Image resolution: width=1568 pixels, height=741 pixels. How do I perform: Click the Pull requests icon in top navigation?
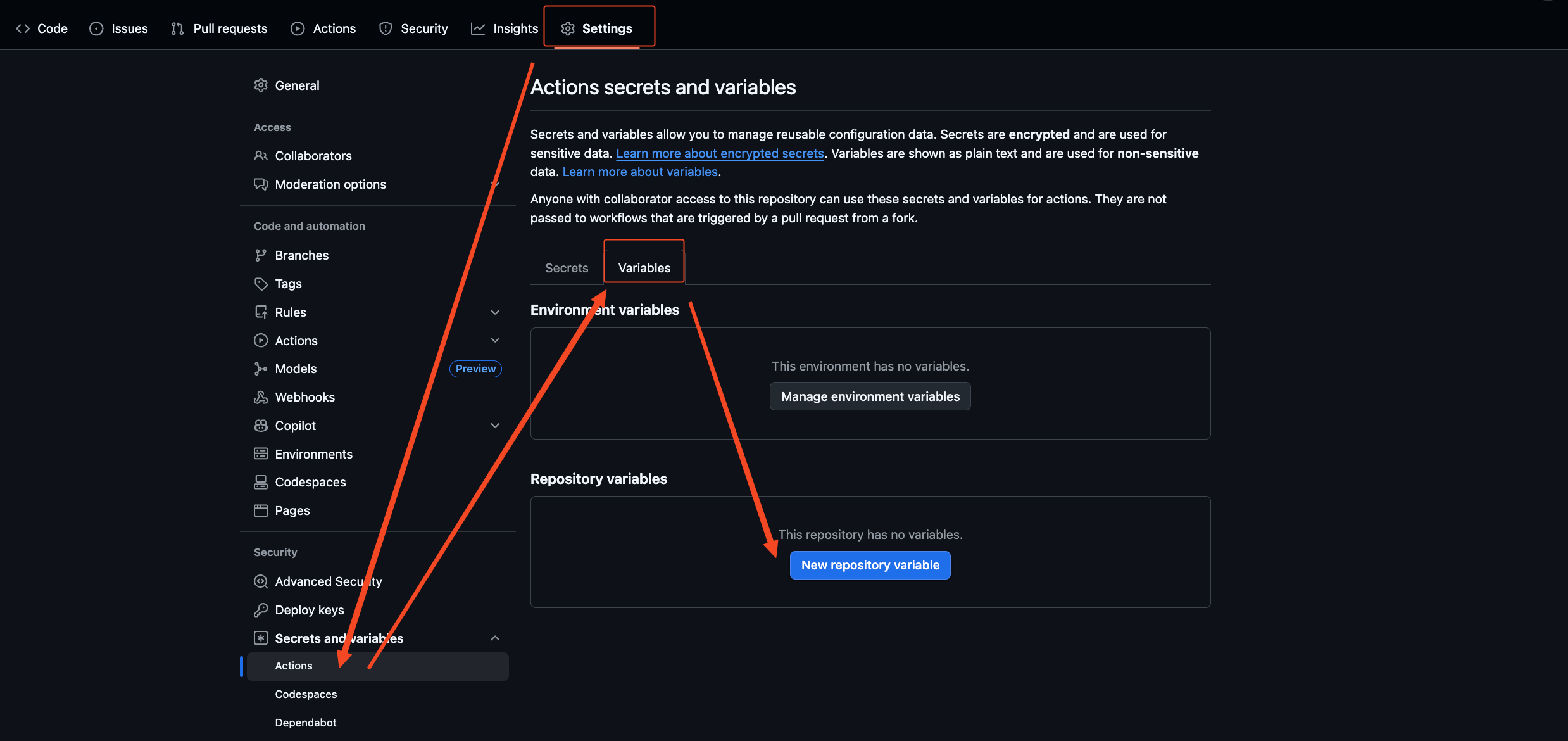coord(177,28)
